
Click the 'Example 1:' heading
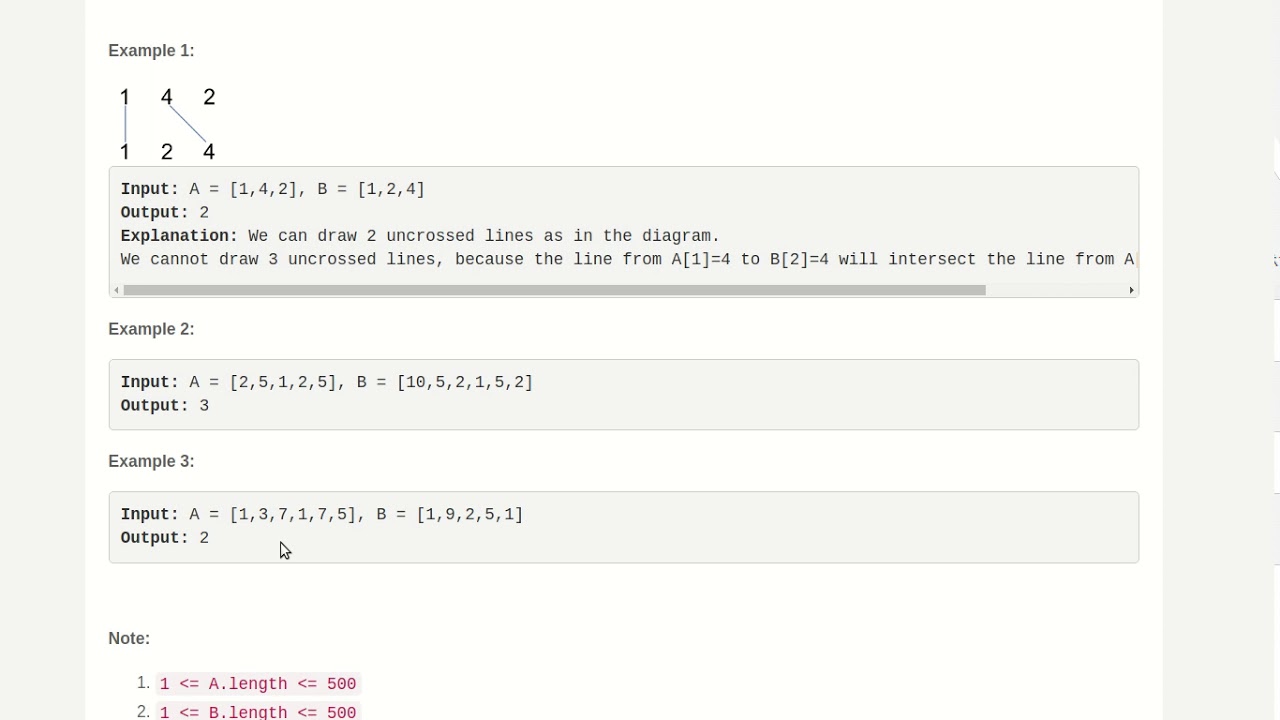click(x=151, y=51)
